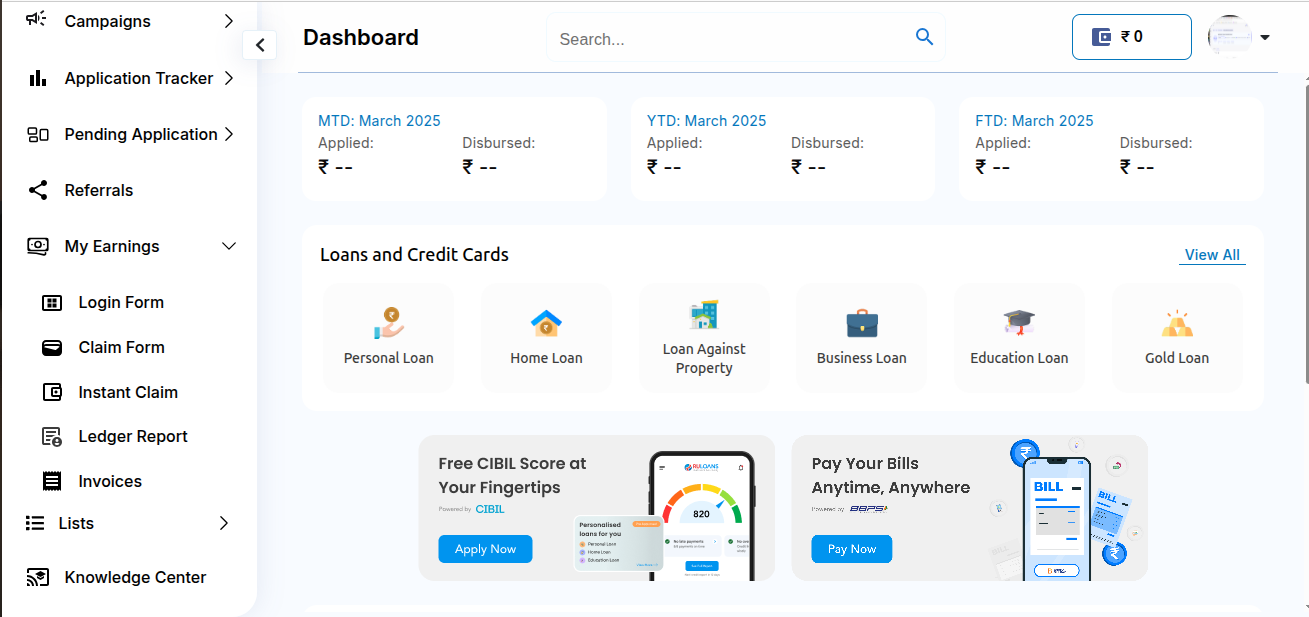
Task: Select the Gold Loan icon
Action: pos(1177,323)
